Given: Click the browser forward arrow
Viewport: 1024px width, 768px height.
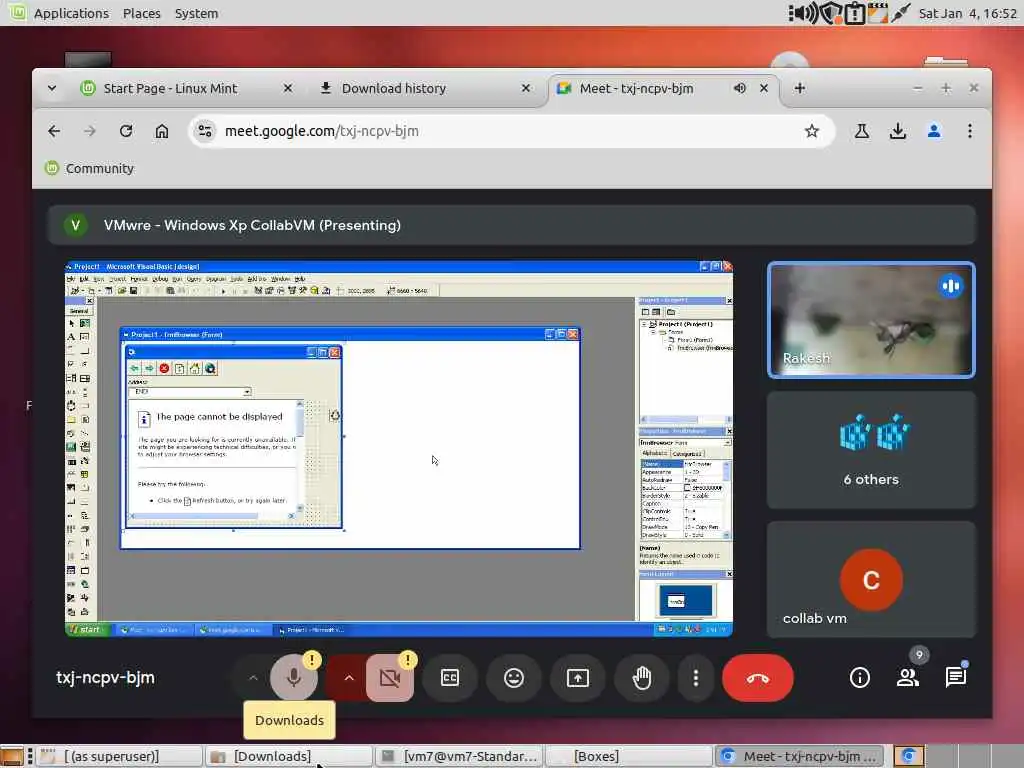Looking at the screenshot, I should (x=90, y=131).
